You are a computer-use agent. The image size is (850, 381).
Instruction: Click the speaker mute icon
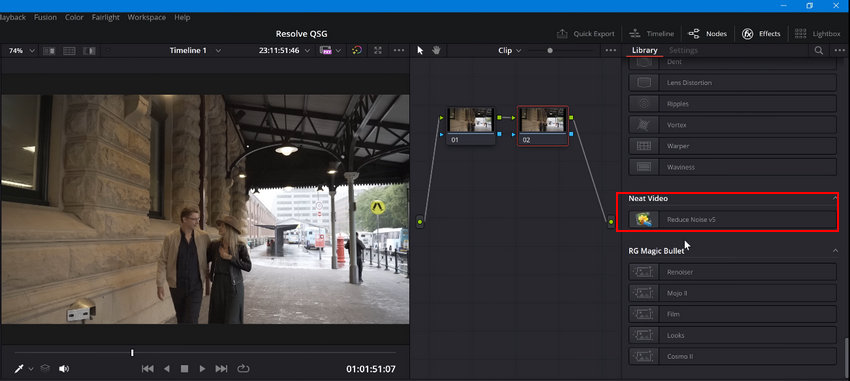[x=64, y=369]
